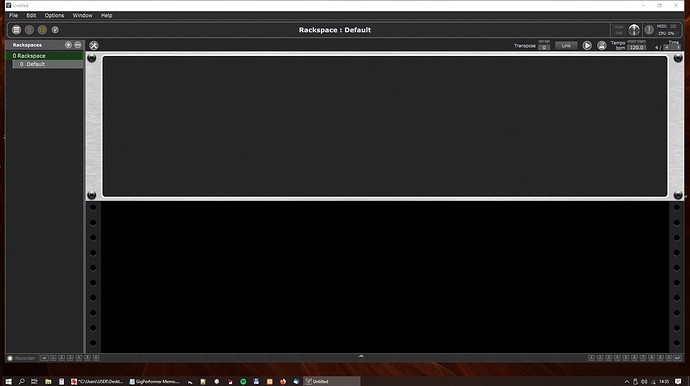Click the Untitled taskbar window button
Screen dimensions: 690x386
pos(331,382)
